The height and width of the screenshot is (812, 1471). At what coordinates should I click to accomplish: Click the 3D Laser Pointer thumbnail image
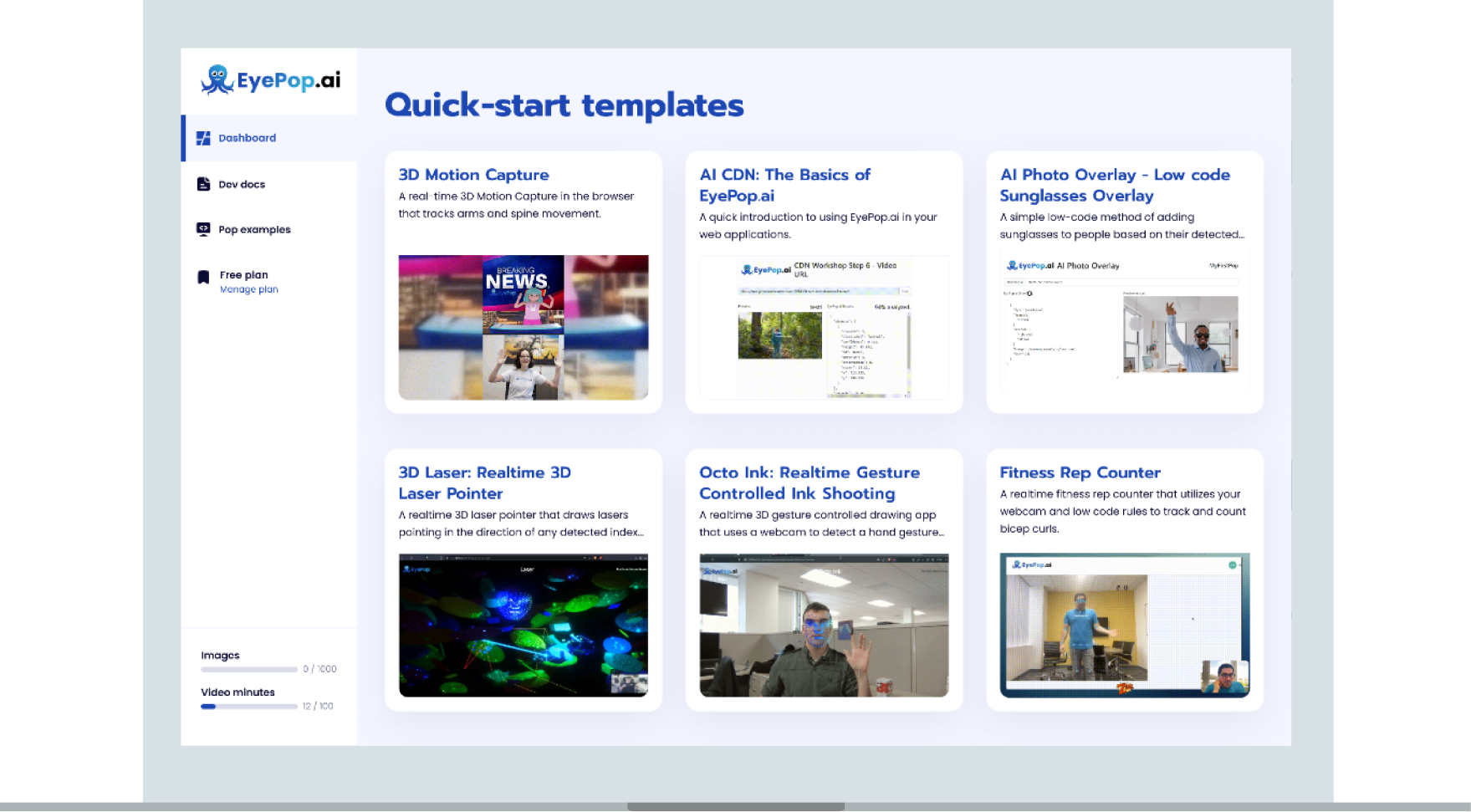[x=523, y=626]
